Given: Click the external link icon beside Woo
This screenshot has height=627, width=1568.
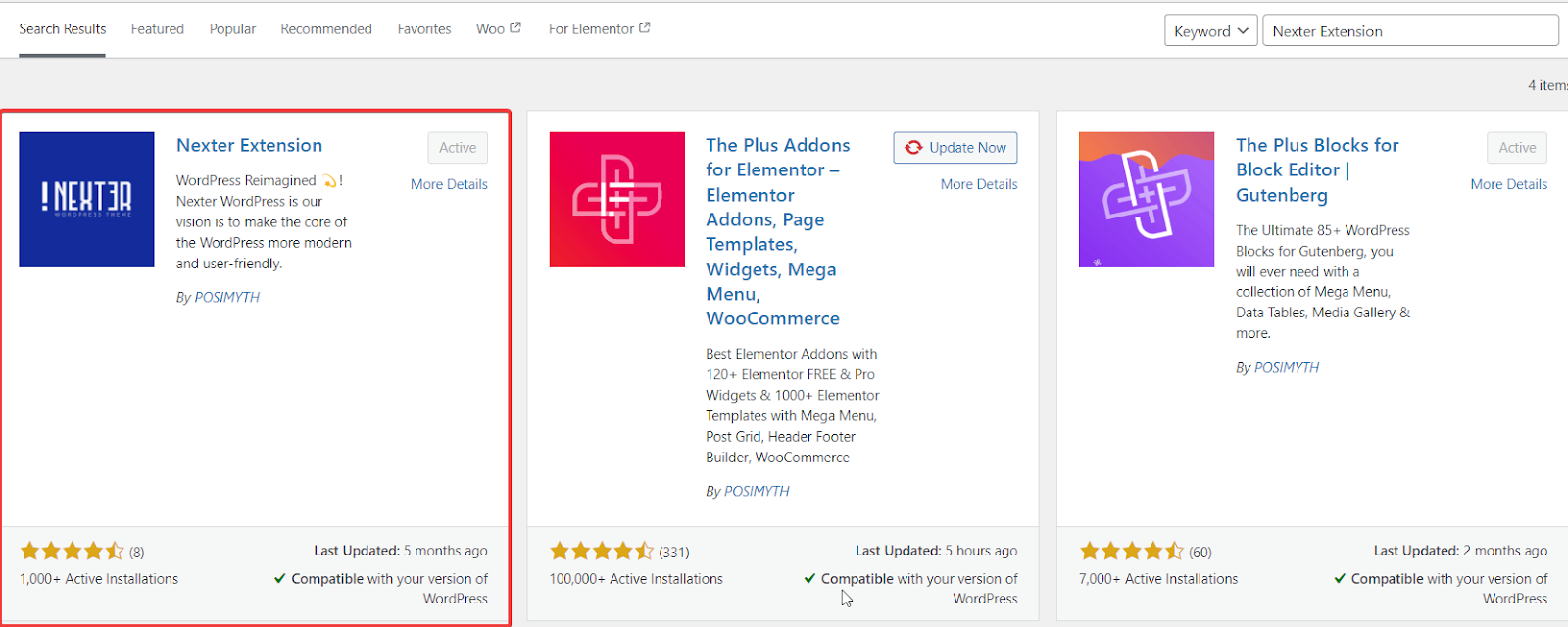Looking at the screenshot, I should 515,28.
